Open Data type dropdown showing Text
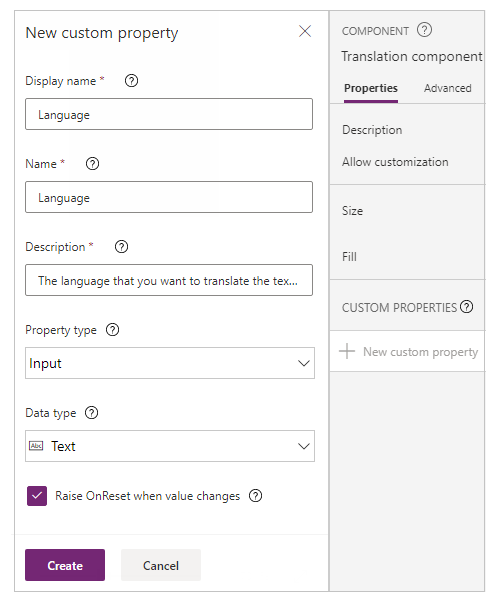This screenshot has height=603, width=500. coord(170,446)
